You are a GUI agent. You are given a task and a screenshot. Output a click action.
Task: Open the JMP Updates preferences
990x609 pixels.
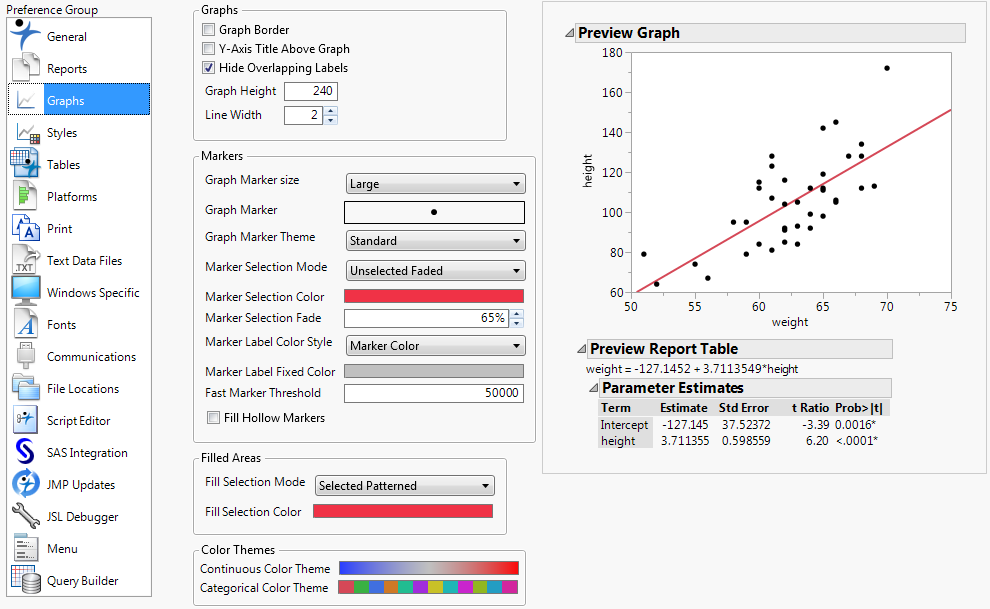click(x=81, y=485)
